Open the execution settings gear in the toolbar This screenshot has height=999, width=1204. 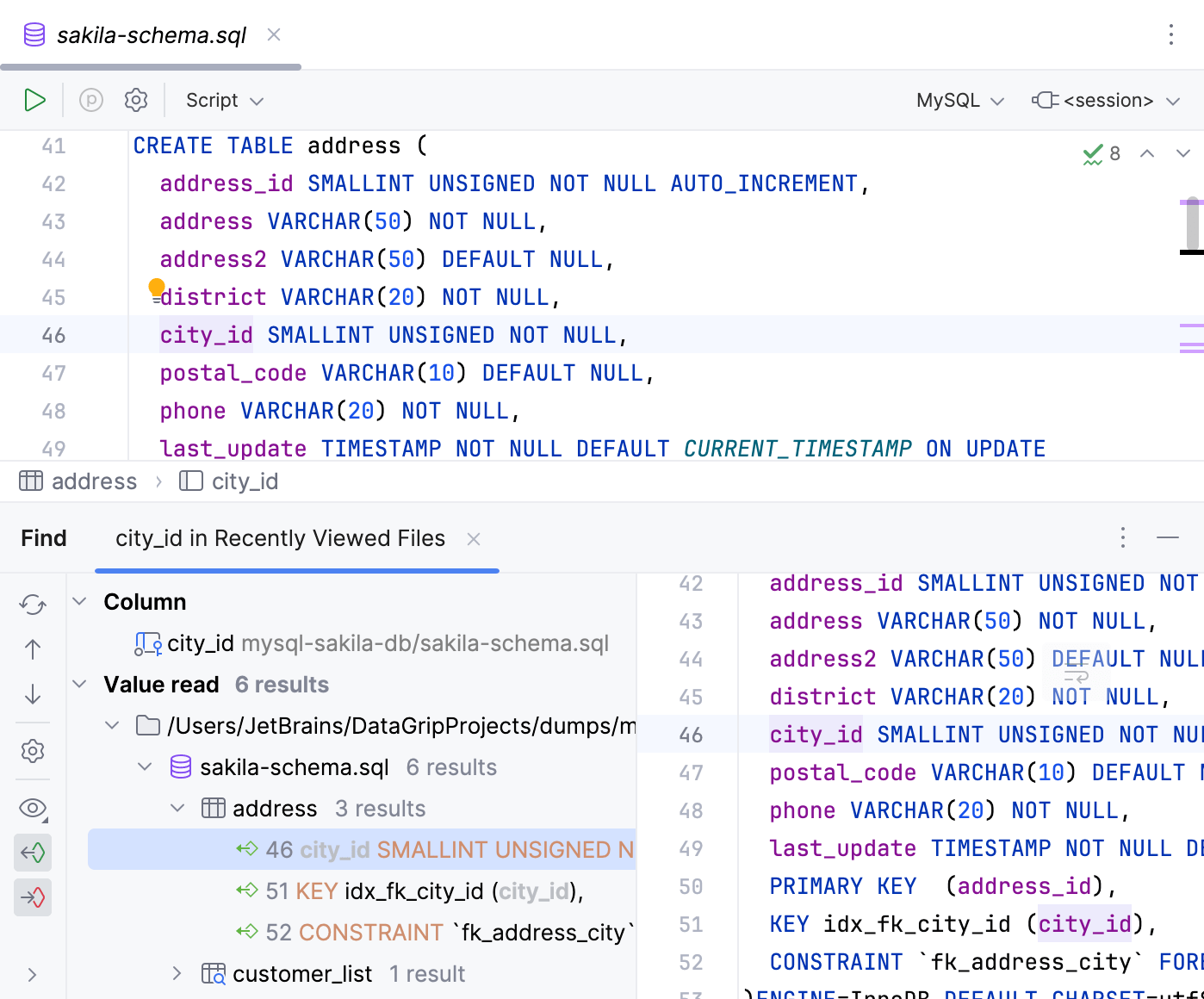pos(135,100)
